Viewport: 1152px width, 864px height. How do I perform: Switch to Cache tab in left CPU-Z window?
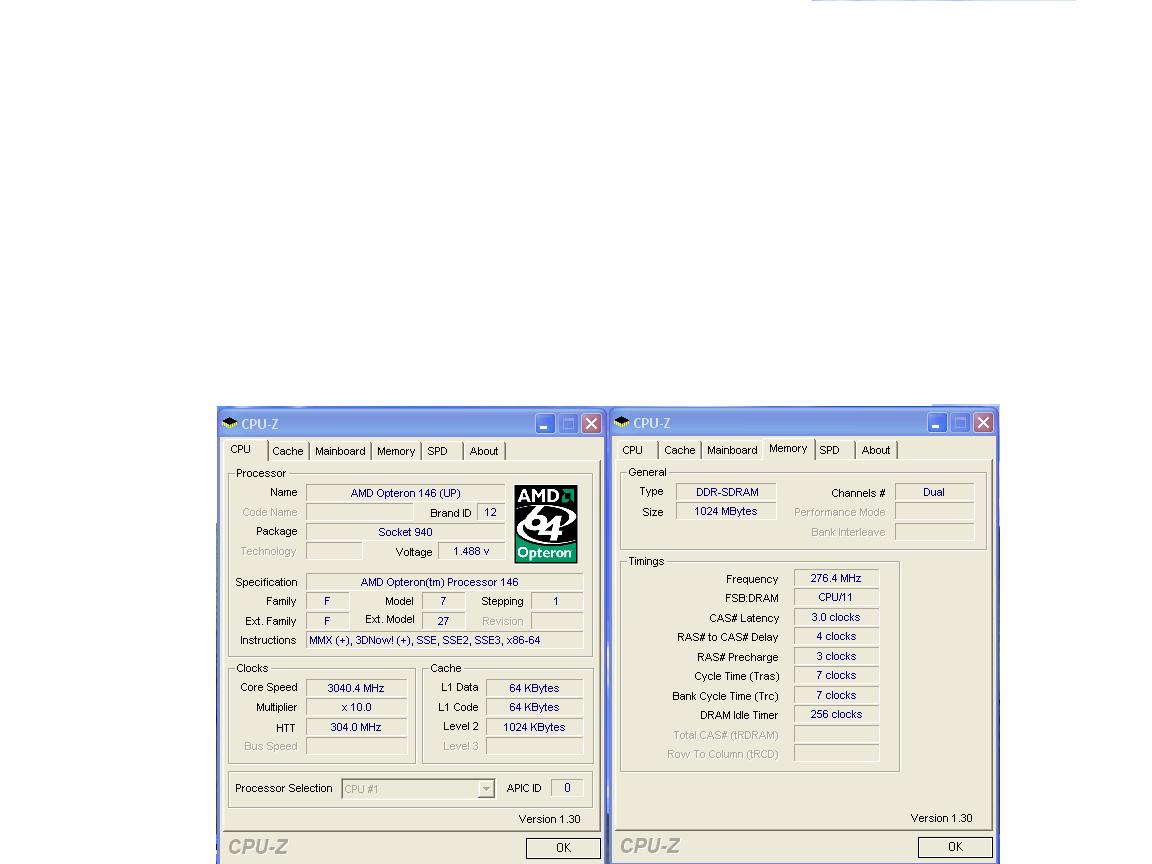coord(288,451)
